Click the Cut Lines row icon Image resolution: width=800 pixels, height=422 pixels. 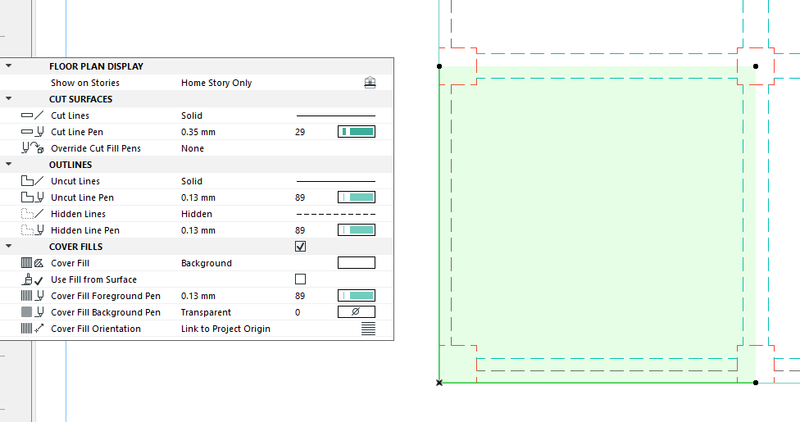32,115
